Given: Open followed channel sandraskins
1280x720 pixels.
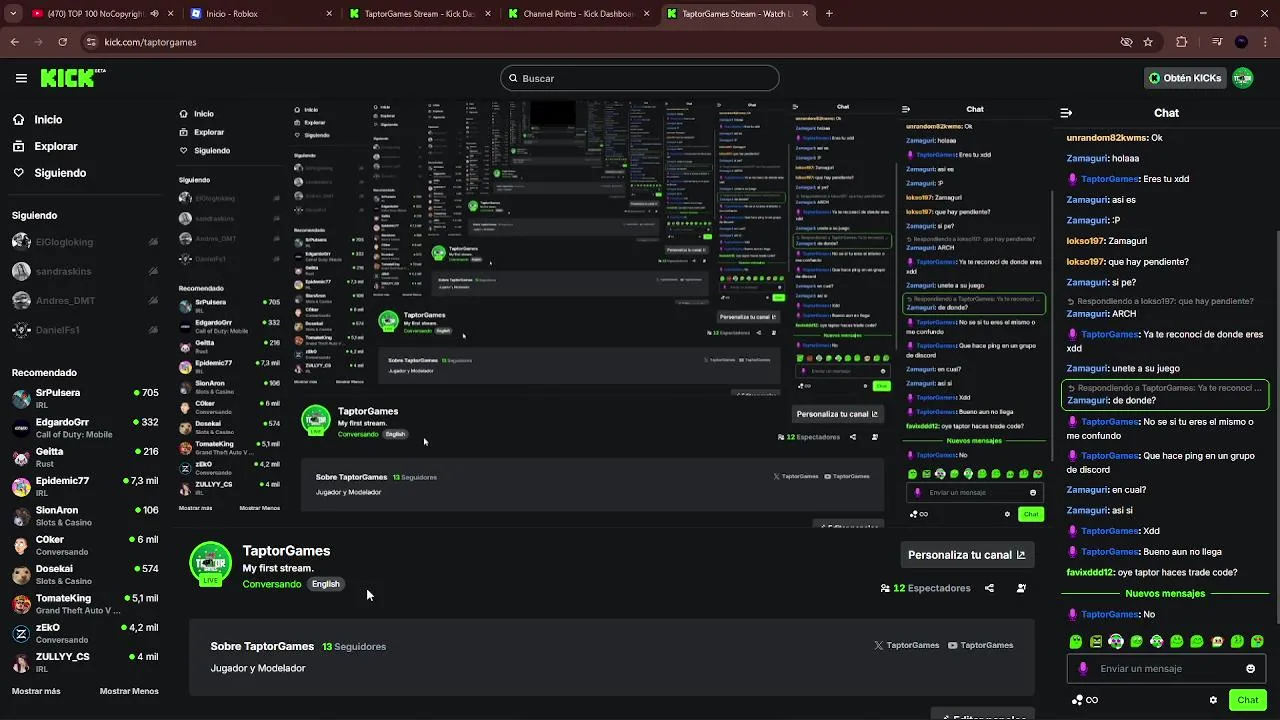Looking at the screenshot, I should (x=85, y=271).
